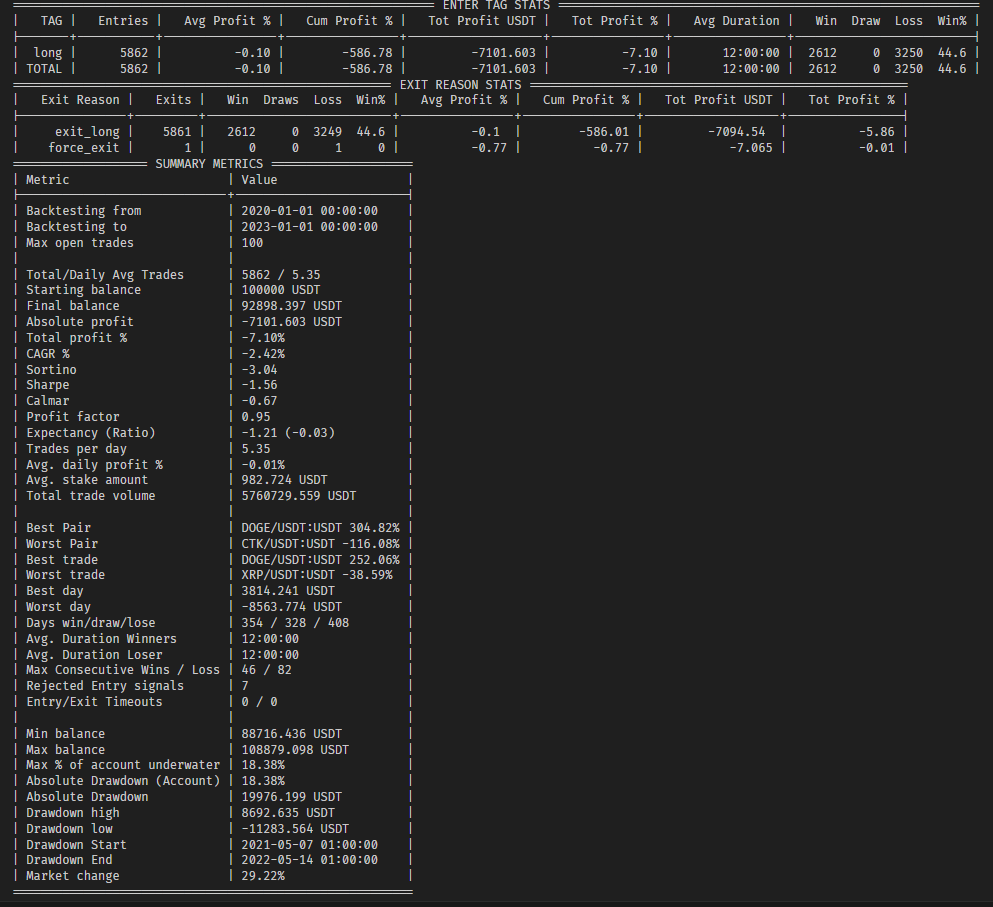Viewport: 993px width, 907px height.
Task: Click Drawdown Start 2021-05-07 01:00:00
Action: pyautogui.click(x=309, y=845)
